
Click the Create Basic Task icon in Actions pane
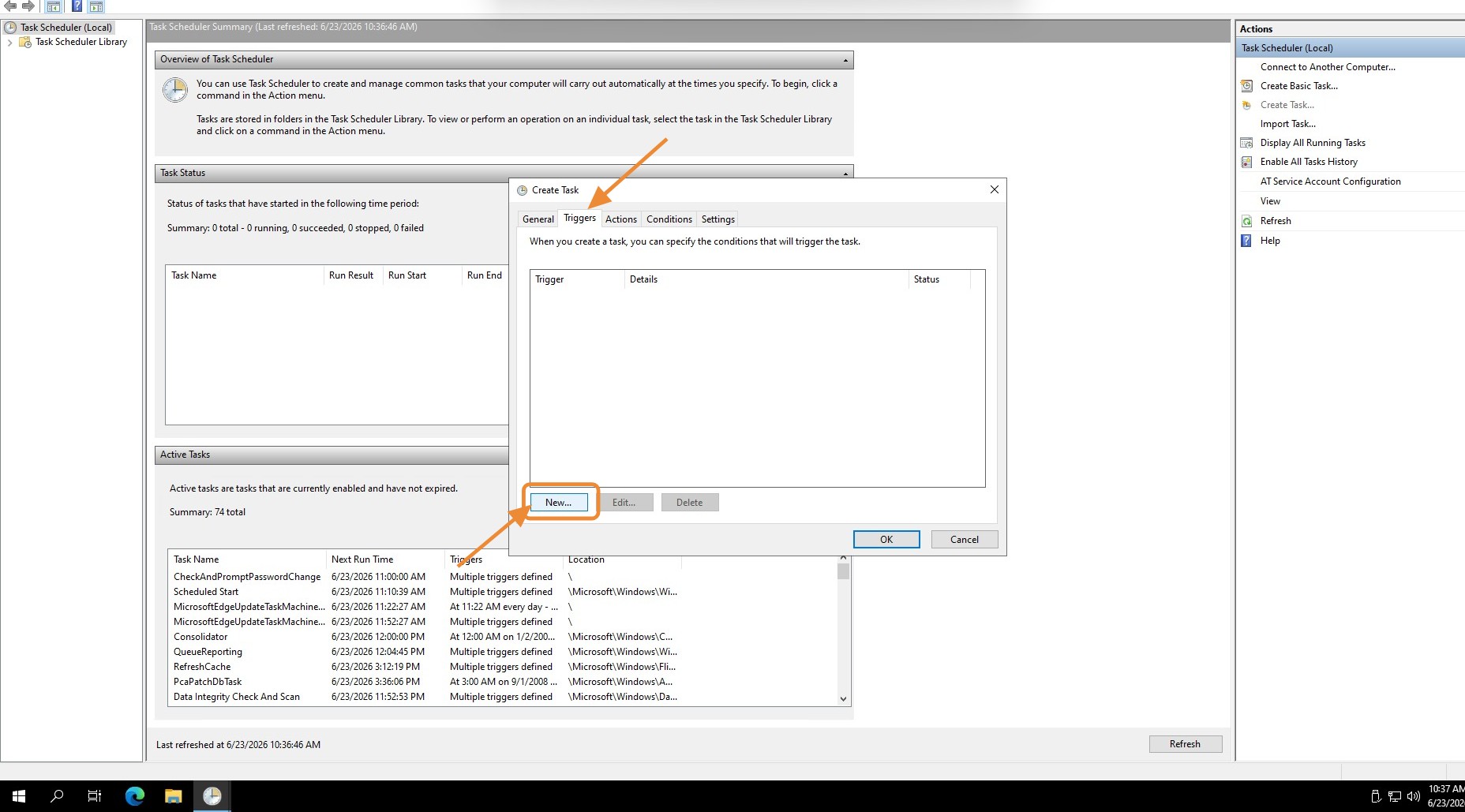pyautogui.click(x=1246, y=86)
